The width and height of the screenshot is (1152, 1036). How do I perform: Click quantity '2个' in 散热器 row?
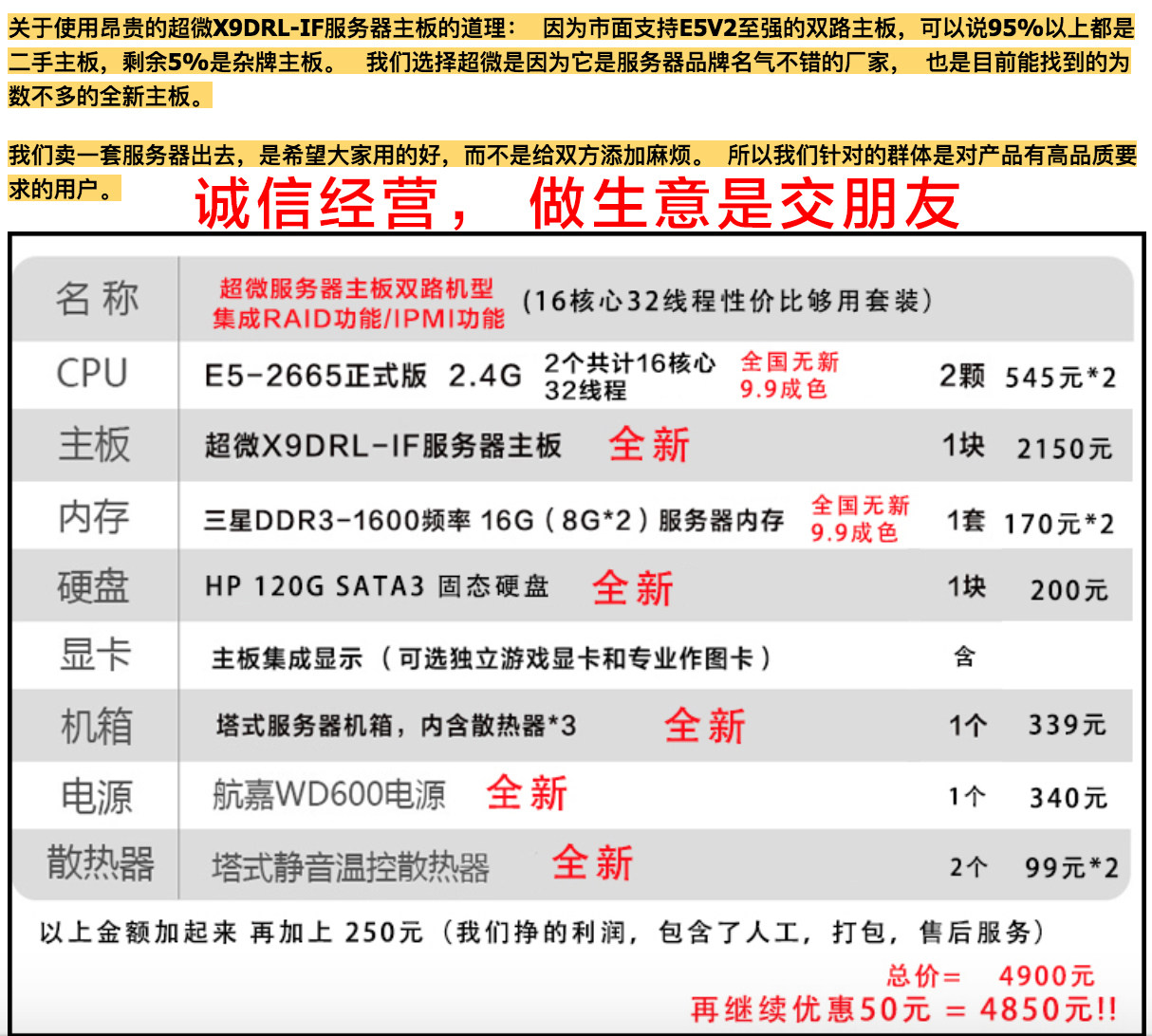point(968,867)
